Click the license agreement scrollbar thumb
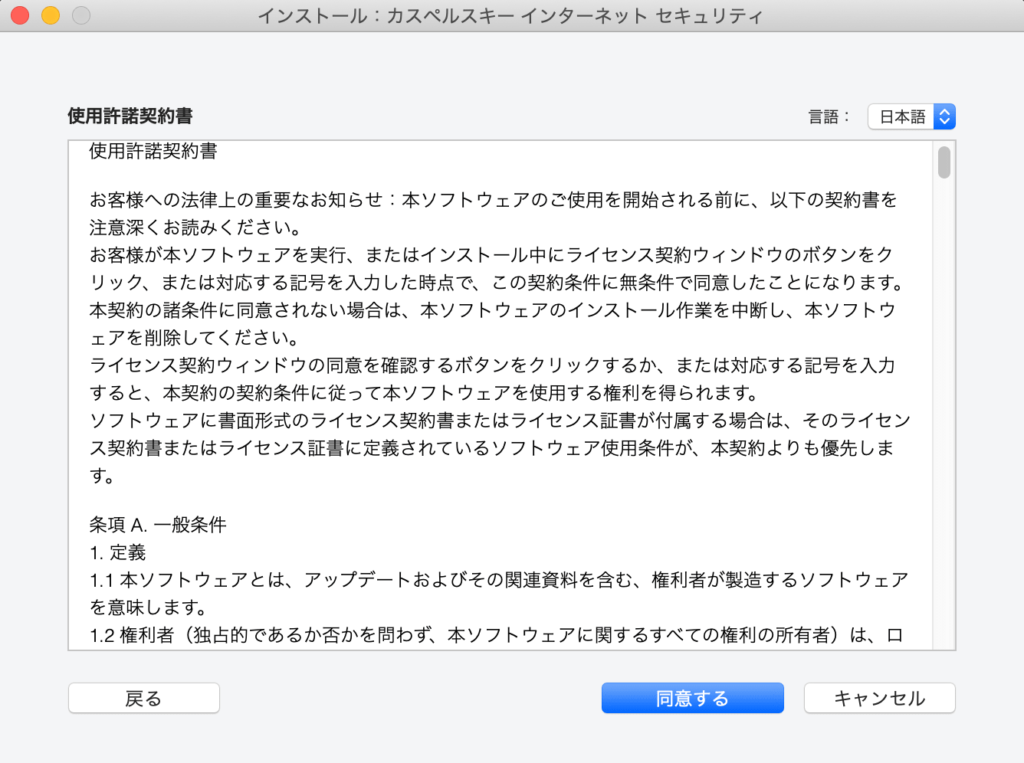The image size is (1024, 763). [x=944, y=162]
